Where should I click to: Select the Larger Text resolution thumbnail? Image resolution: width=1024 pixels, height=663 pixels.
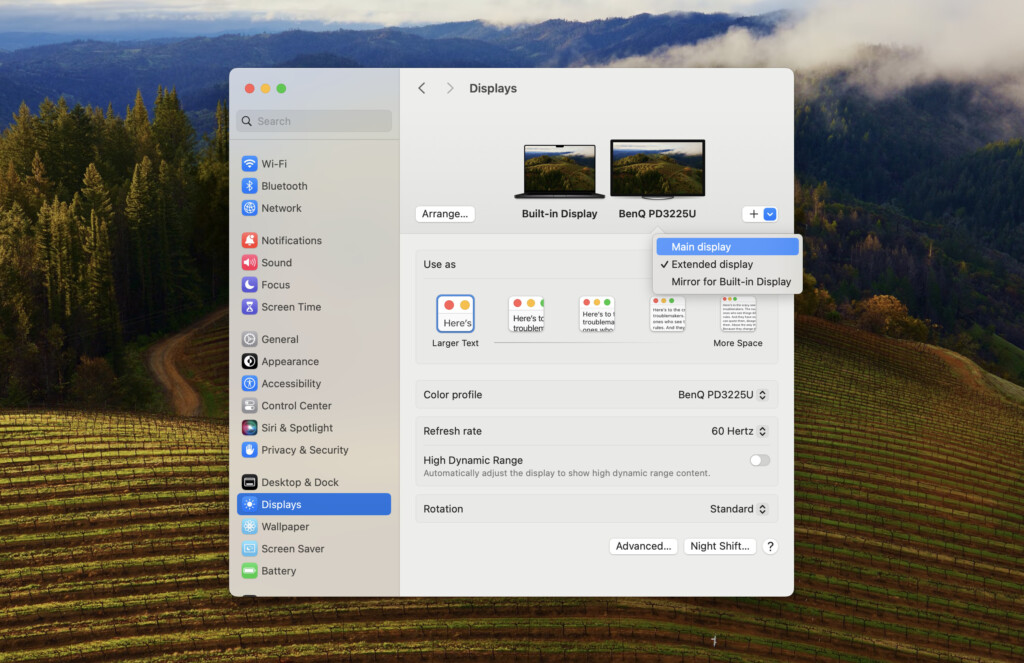point(455,314)
